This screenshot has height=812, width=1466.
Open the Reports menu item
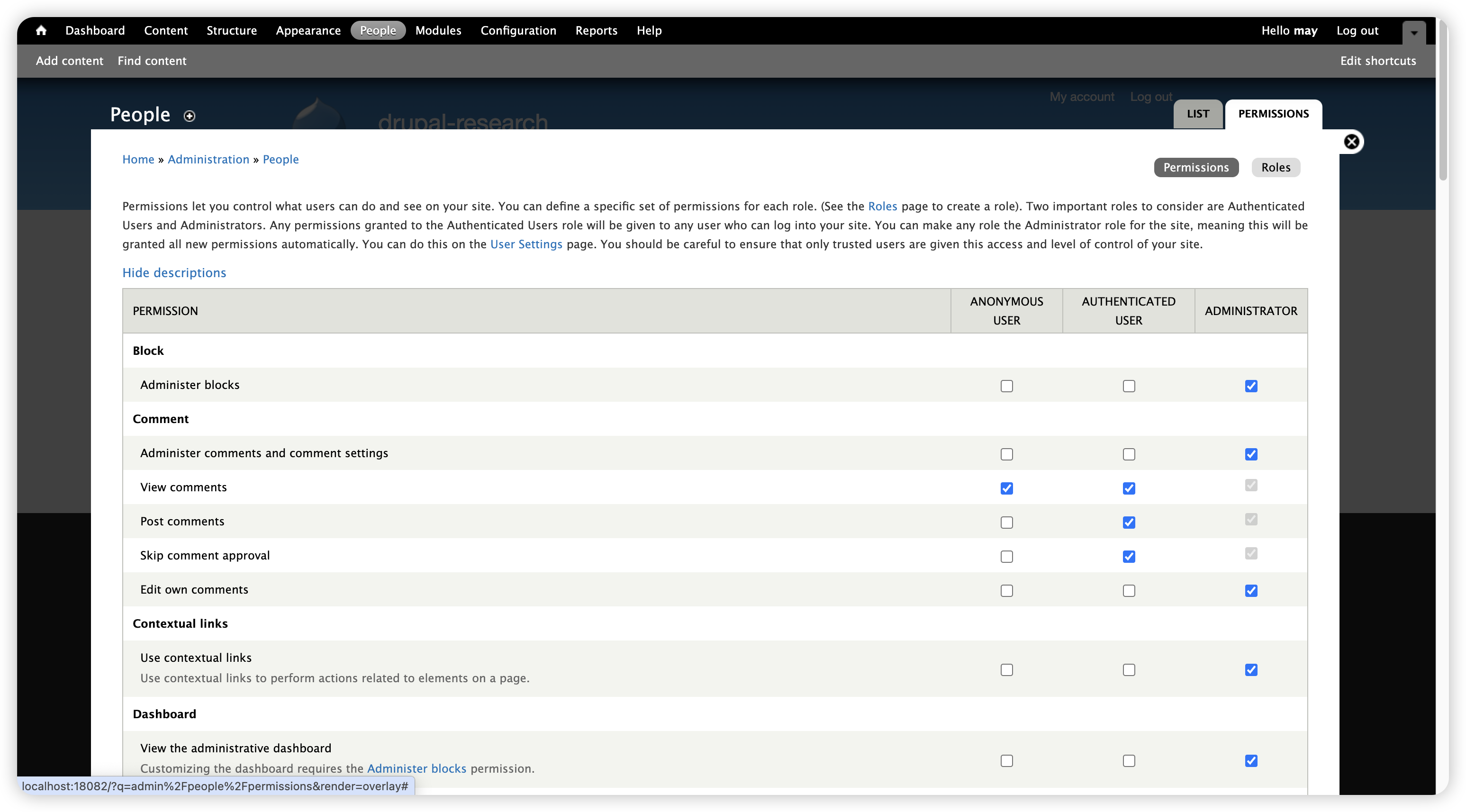597,30
